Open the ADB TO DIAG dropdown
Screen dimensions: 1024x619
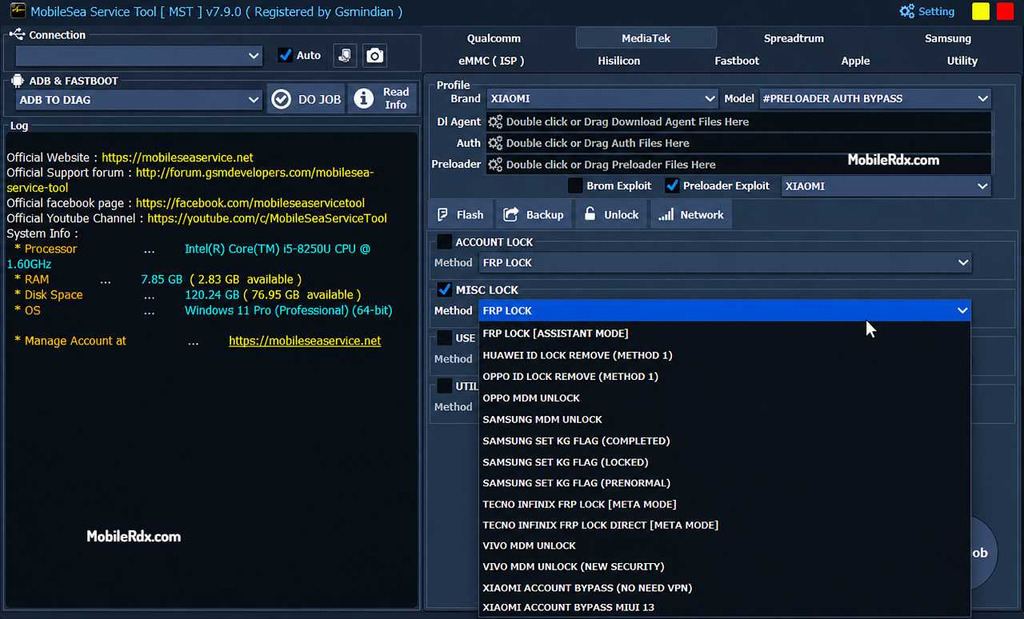tap(138, 100)
